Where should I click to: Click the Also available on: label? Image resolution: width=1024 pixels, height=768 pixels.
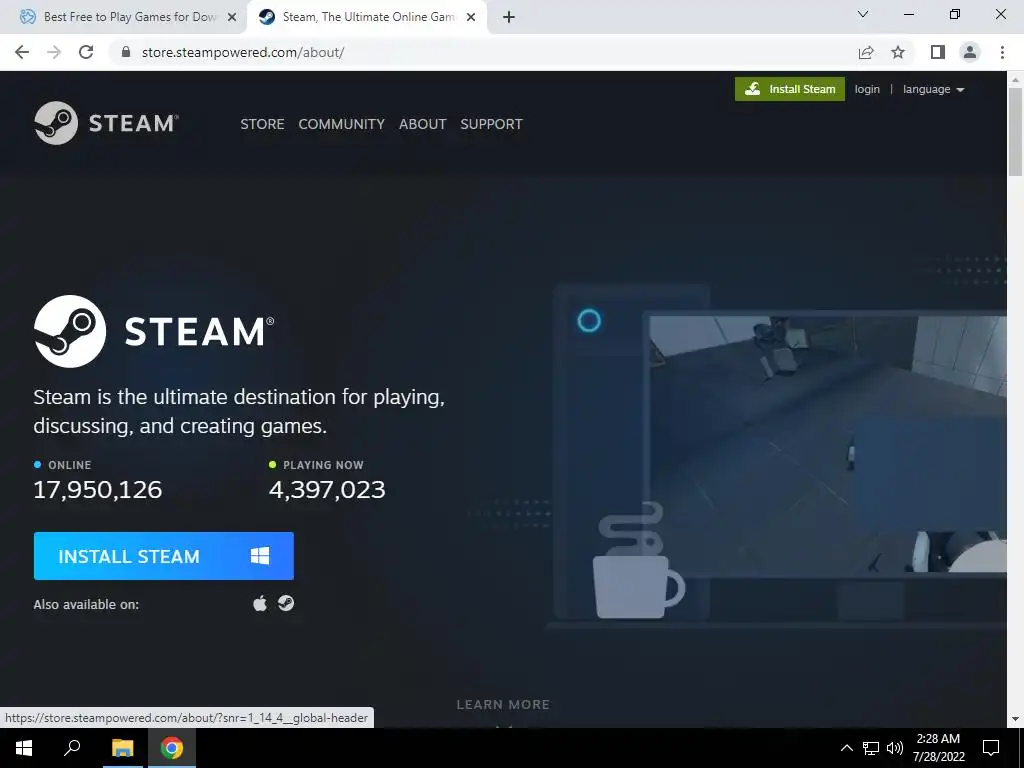click(86, 605)
